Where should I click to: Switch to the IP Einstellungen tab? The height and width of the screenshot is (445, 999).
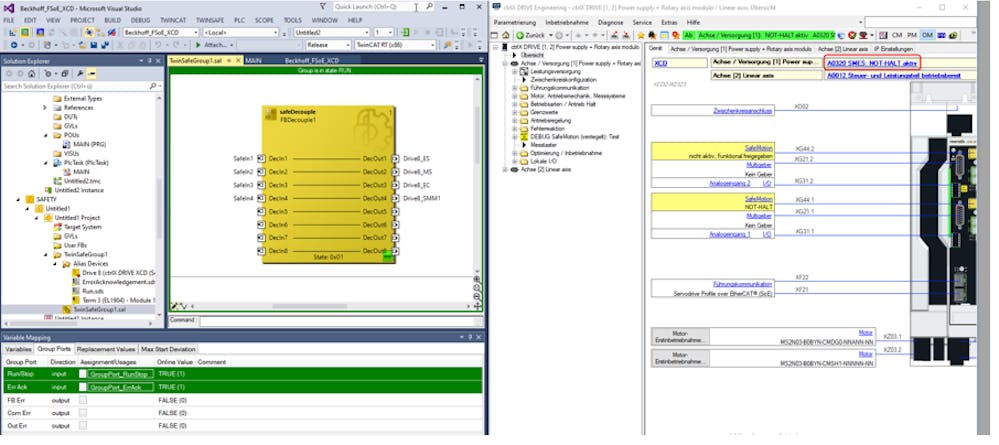[893, 48]
